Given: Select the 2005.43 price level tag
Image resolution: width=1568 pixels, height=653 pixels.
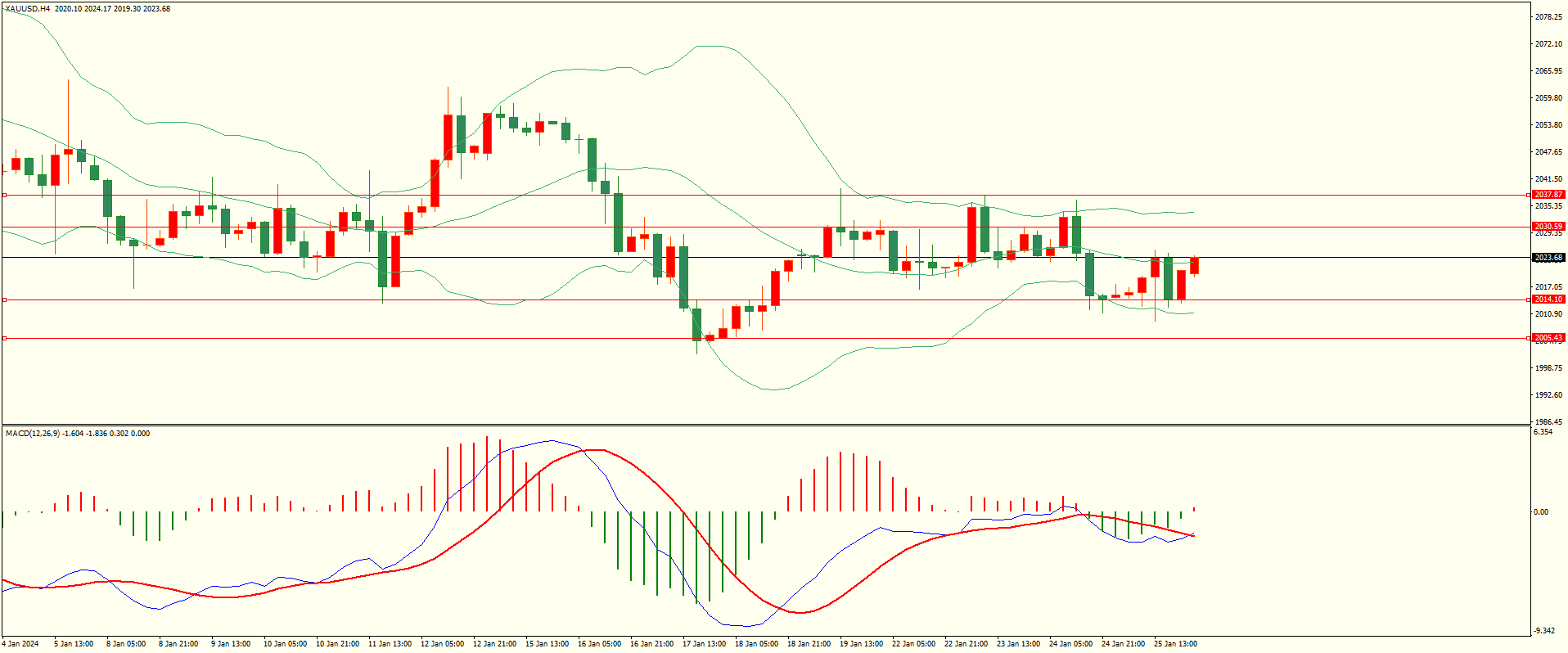Looking at the screenshot, I should click(1548, 338).
